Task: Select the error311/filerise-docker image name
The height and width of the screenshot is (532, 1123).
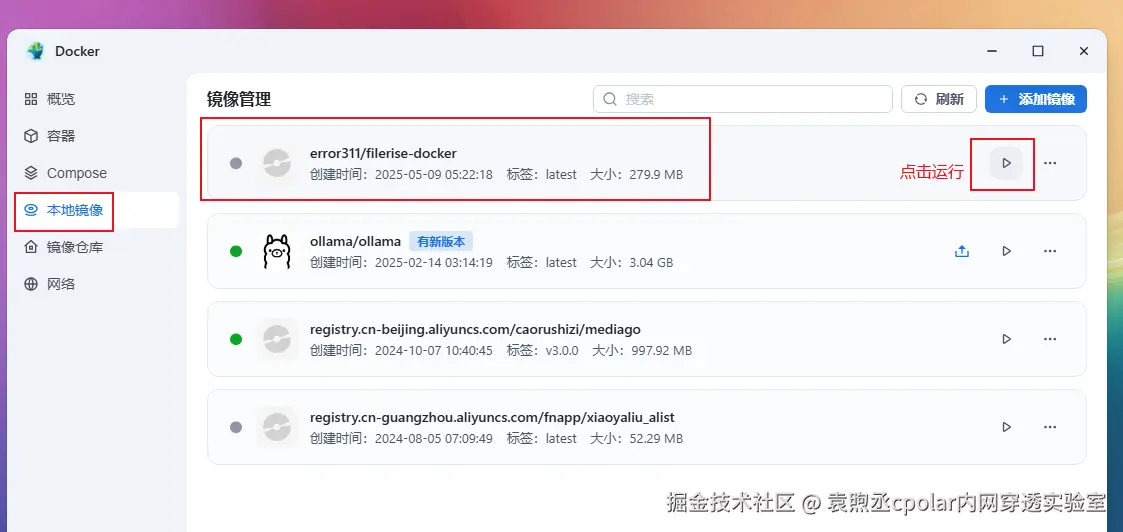Action: point(383,153)
